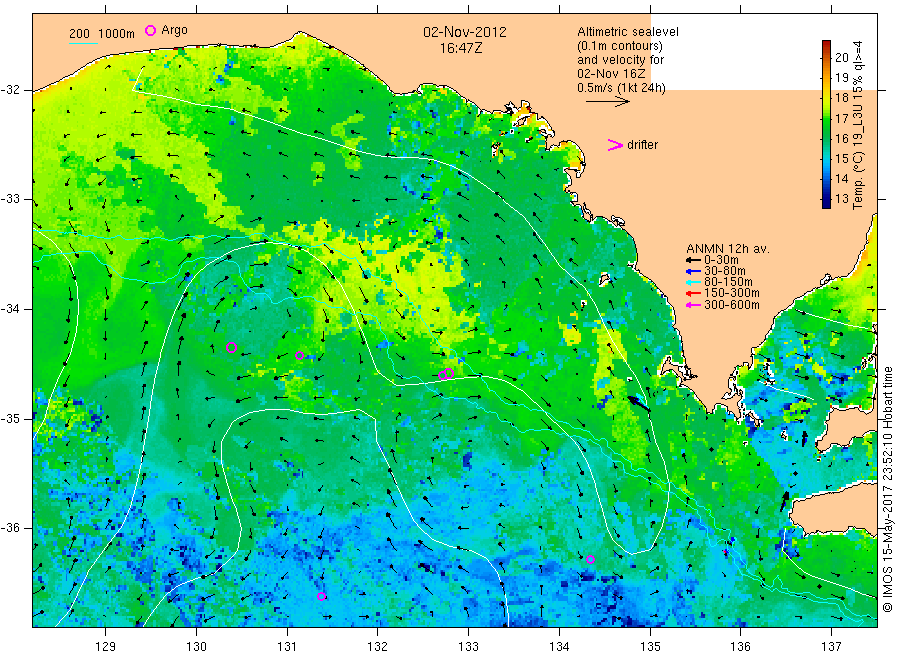This screenshot has width=900, height=660.
Task: Click the colour bar value 20
Action: coord(841,57)
